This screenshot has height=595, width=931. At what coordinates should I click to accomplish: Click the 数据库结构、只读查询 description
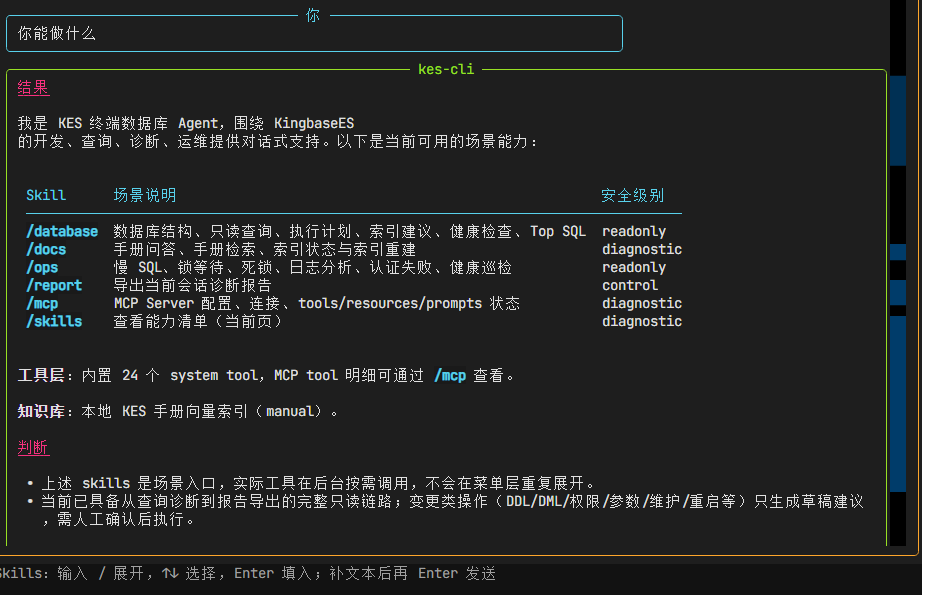[x=350, y=232]
